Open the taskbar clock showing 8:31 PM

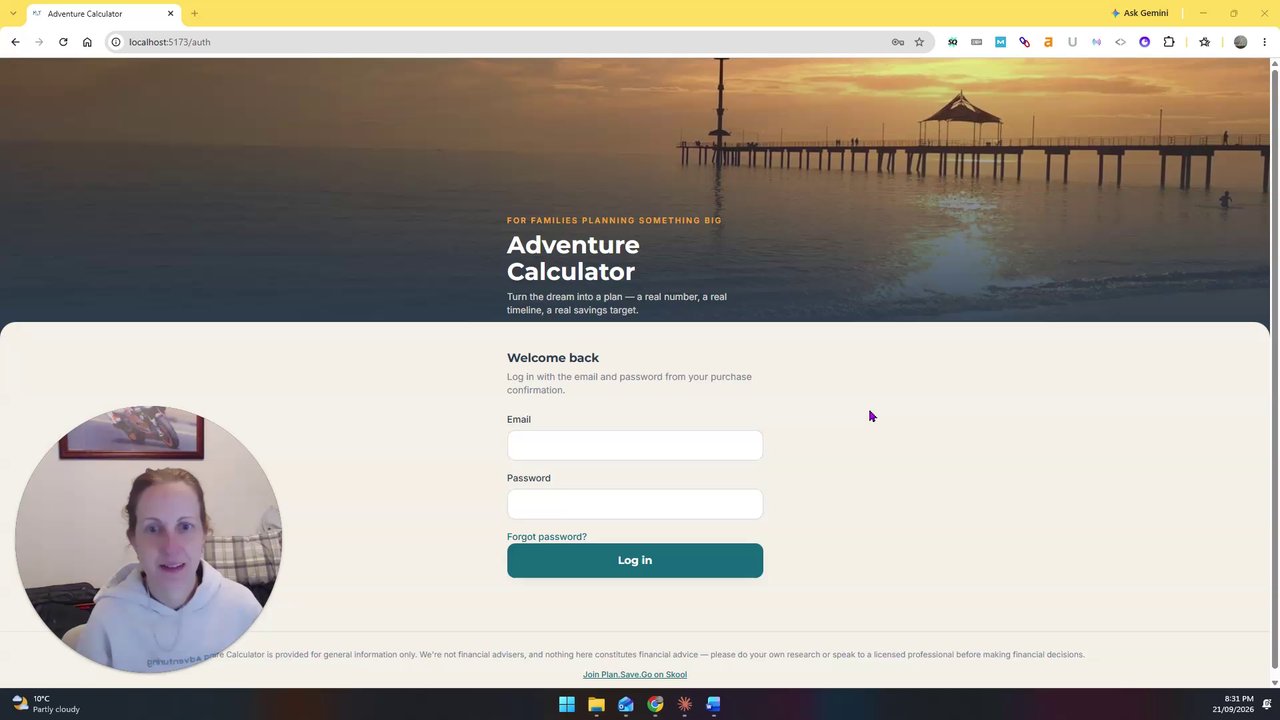[1232, 704]
